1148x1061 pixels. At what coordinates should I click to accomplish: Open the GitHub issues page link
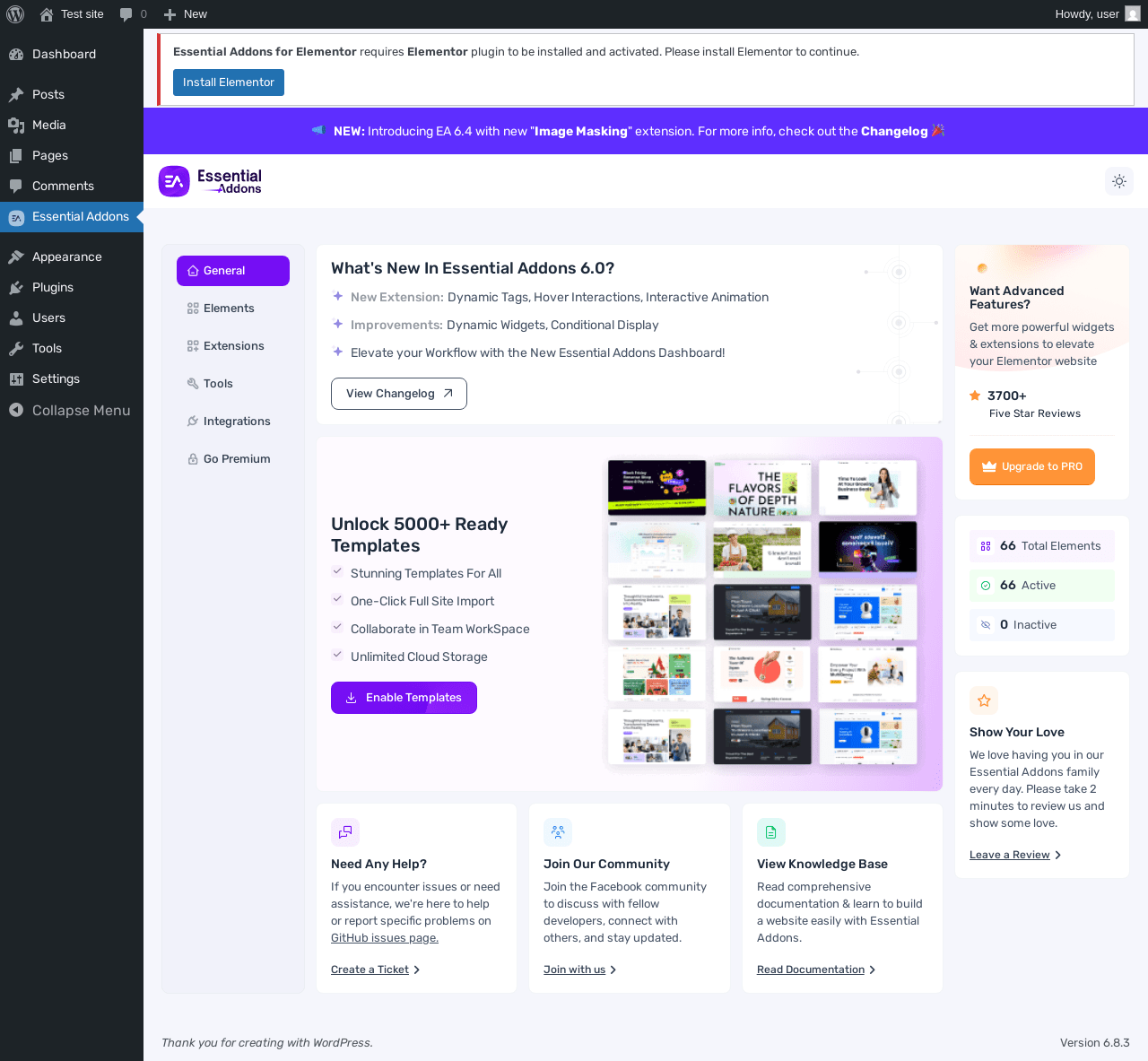(x=385, y=938)
